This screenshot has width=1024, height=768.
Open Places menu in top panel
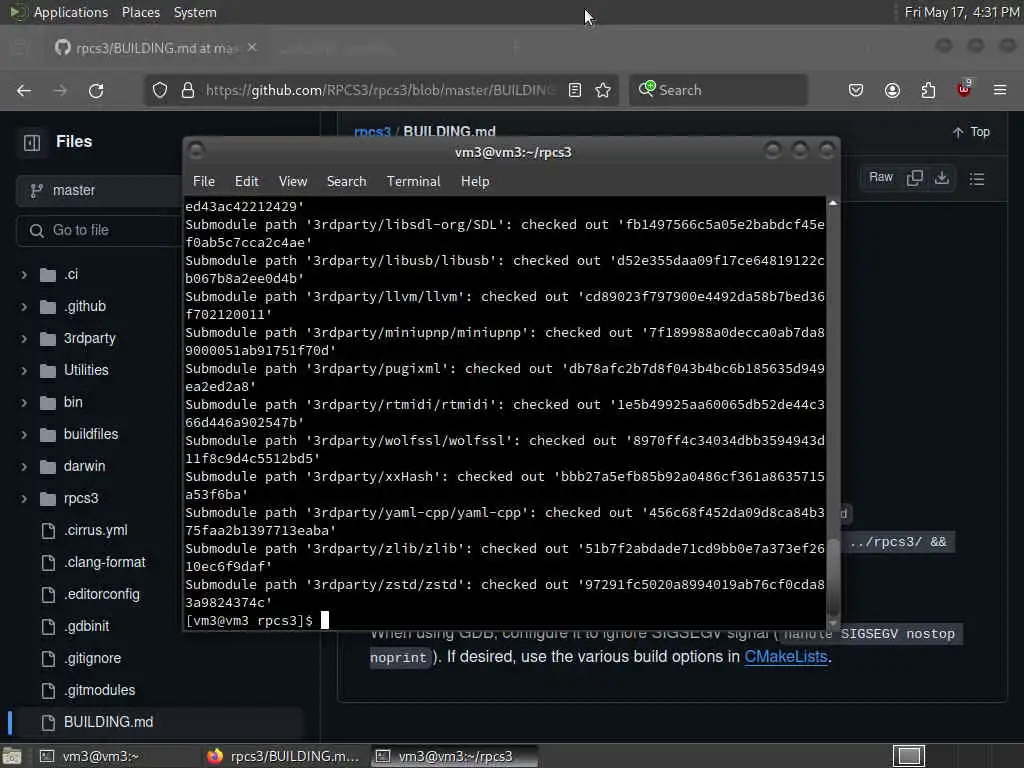[140, 12]
